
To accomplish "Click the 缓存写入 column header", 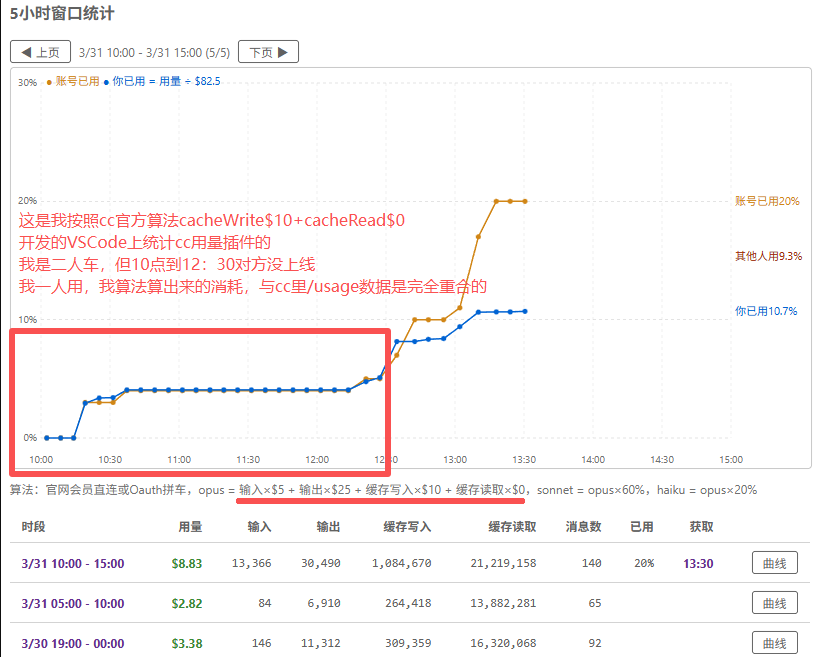I will point(407,527).
